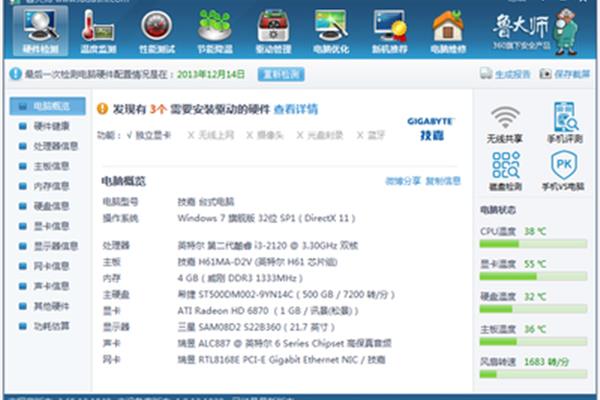Click the 电脑状态 section heading

click(x=498, y=210)
